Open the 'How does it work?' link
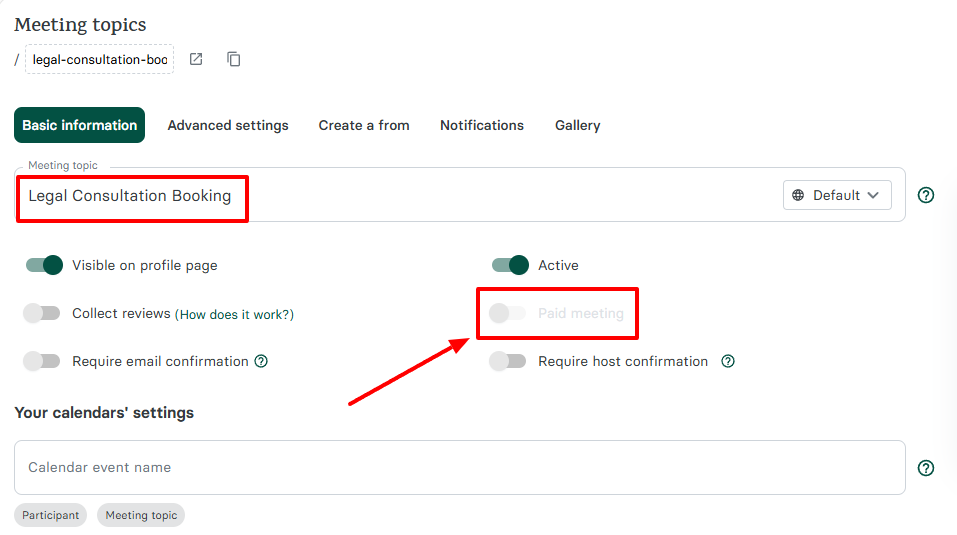The width and height of the screenshot is (957, 535). (236, 314)
